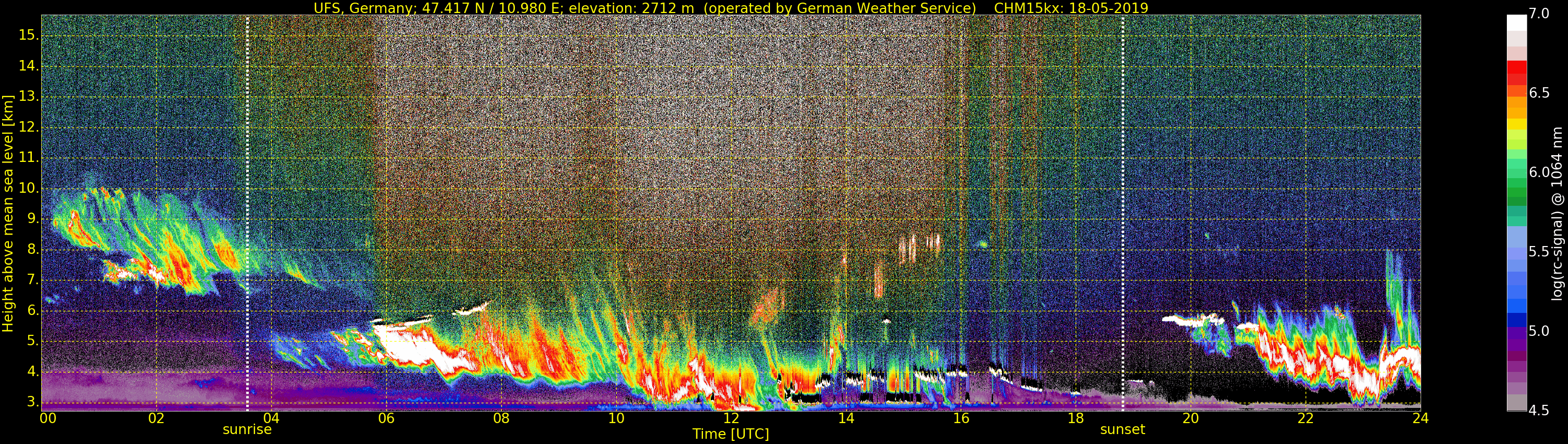
Task: Click the "22" time axis tick label
Action: (x=1306, y=418)
